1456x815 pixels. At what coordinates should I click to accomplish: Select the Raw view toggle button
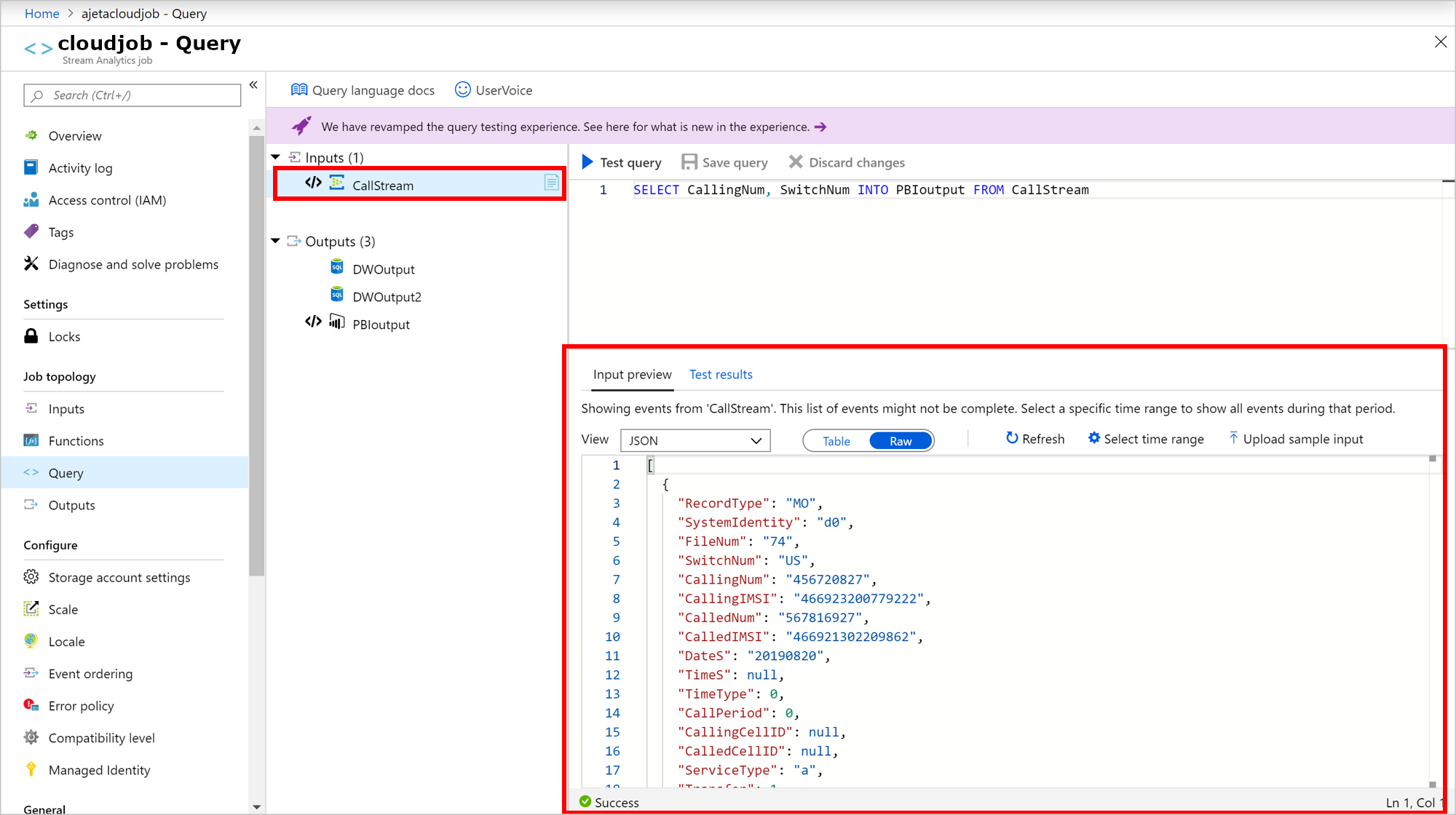coord(900,440)
